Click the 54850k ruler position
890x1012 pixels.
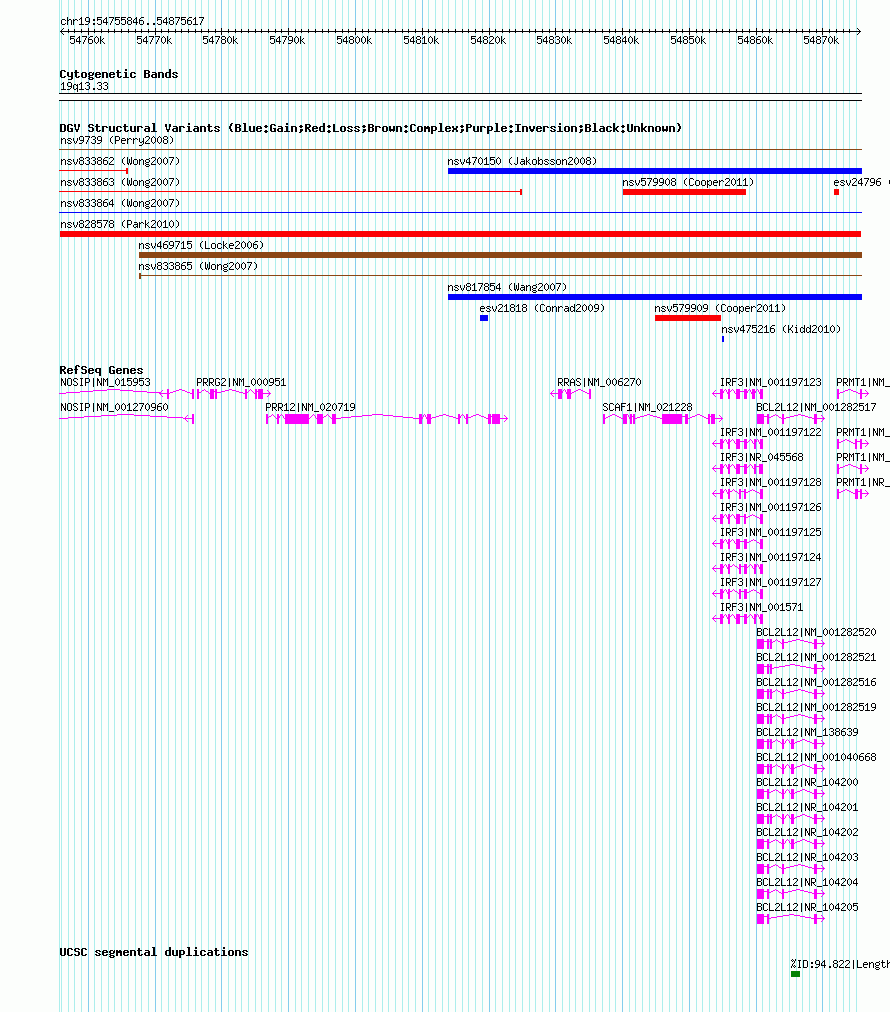688,40
